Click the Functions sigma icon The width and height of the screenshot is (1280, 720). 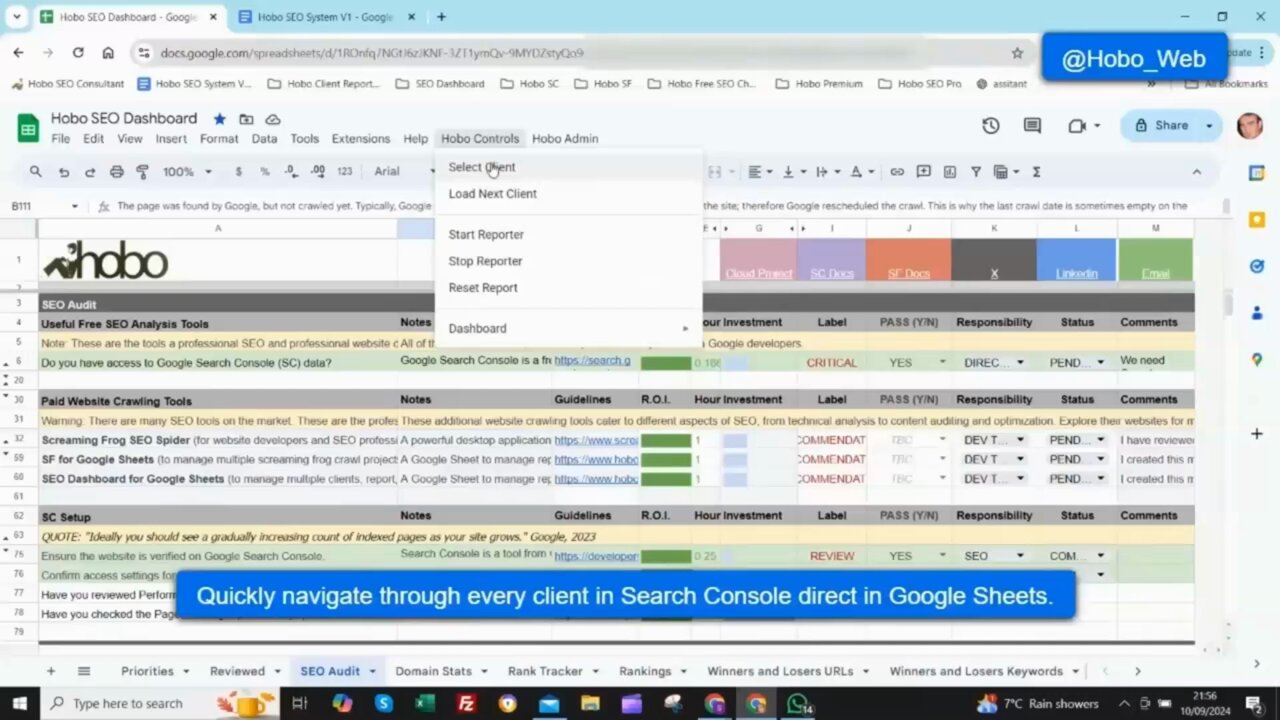1036,172
